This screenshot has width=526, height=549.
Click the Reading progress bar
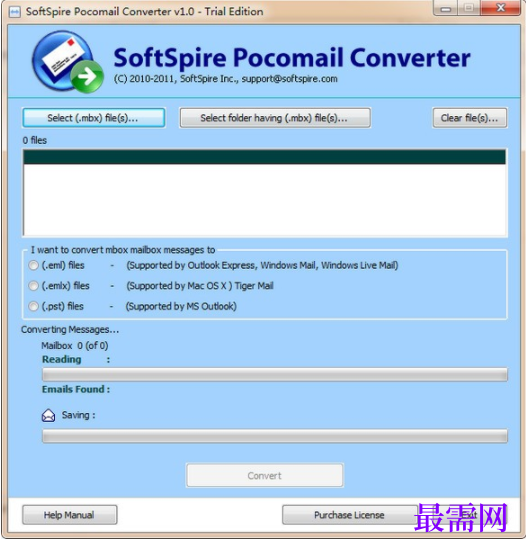pyautogui.click(x=275, y=375)
